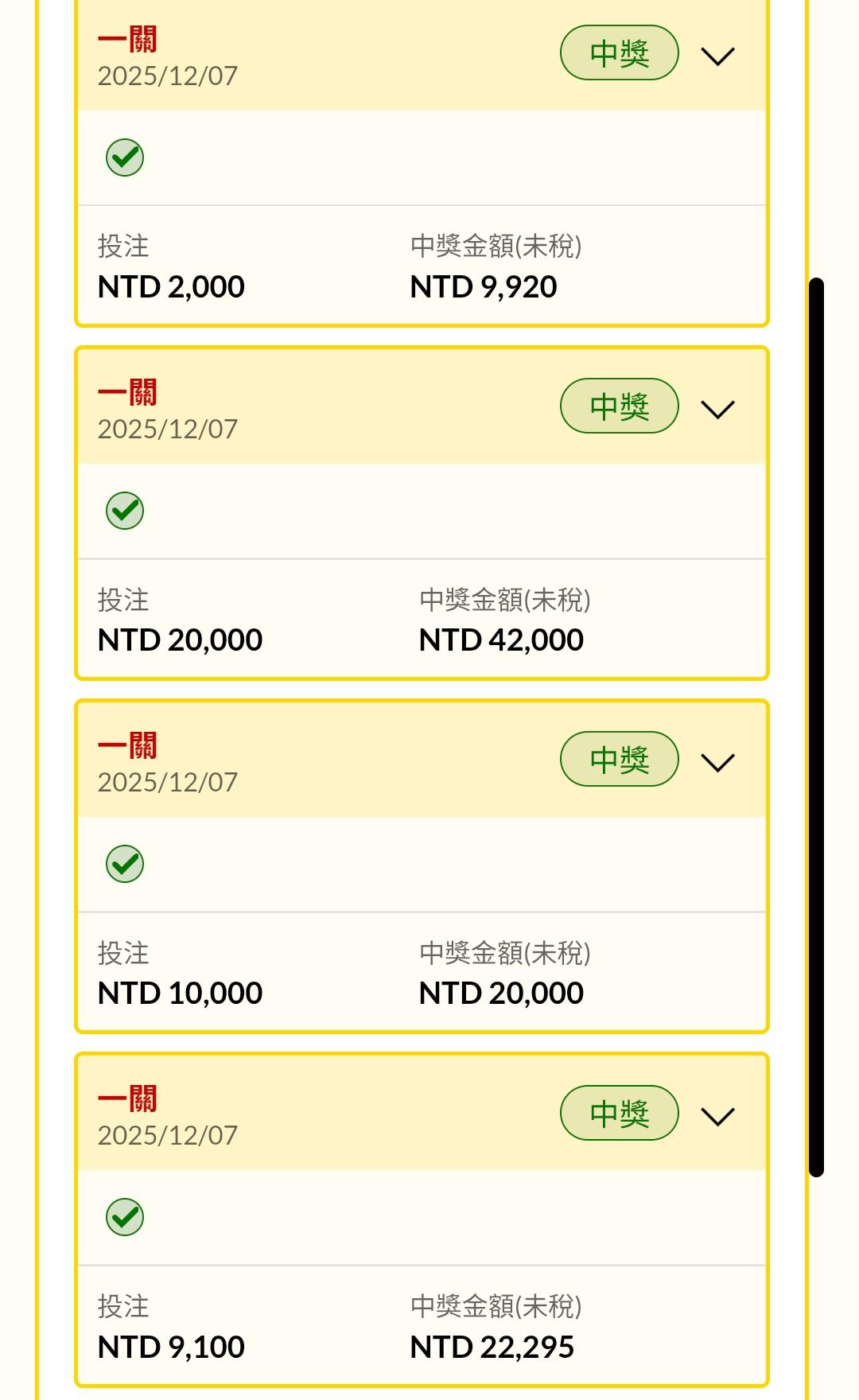Click the green checkmark in the NTD 10,000 bet card

coord(125,864)
